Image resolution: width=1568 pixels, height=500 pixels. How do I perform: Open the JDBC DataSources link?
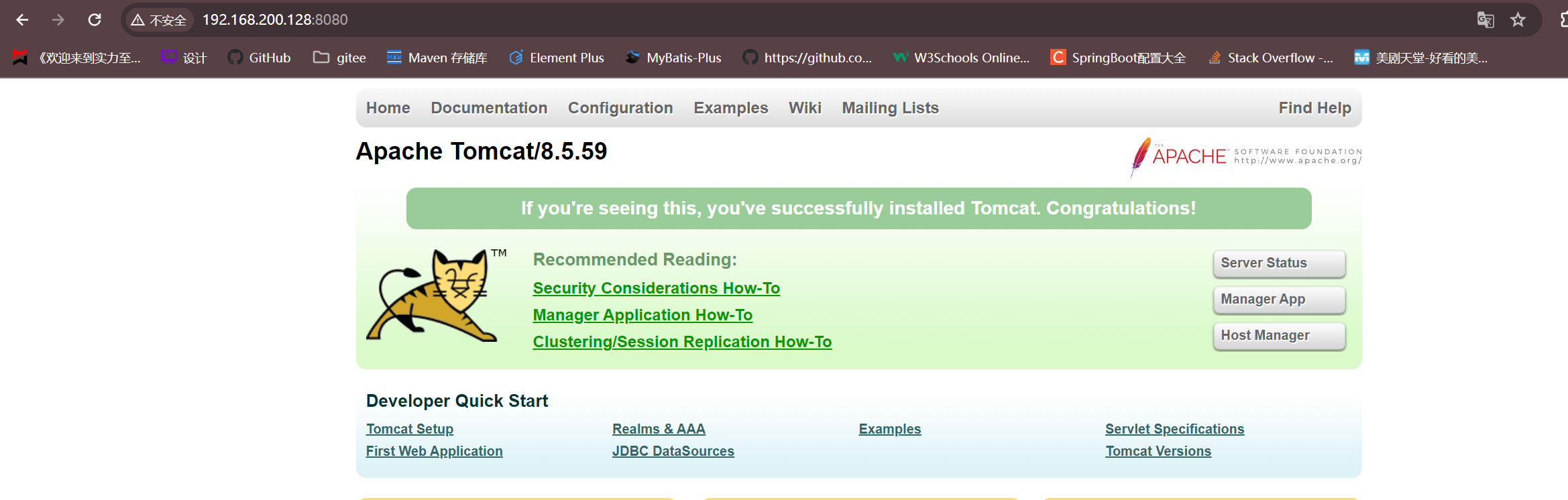tap(673, 451)
